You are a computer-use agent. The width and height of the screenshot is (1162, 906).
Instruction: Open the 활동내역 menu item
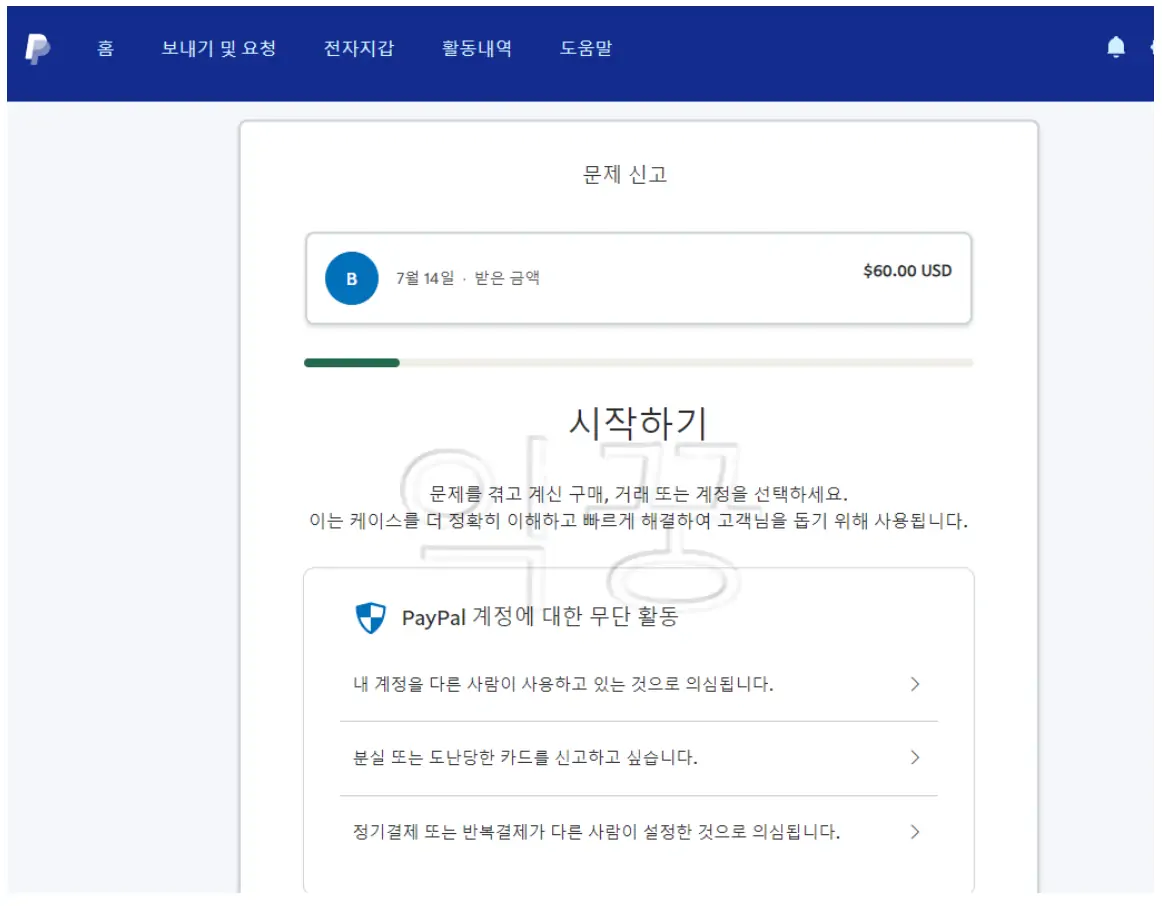(475, 47)
